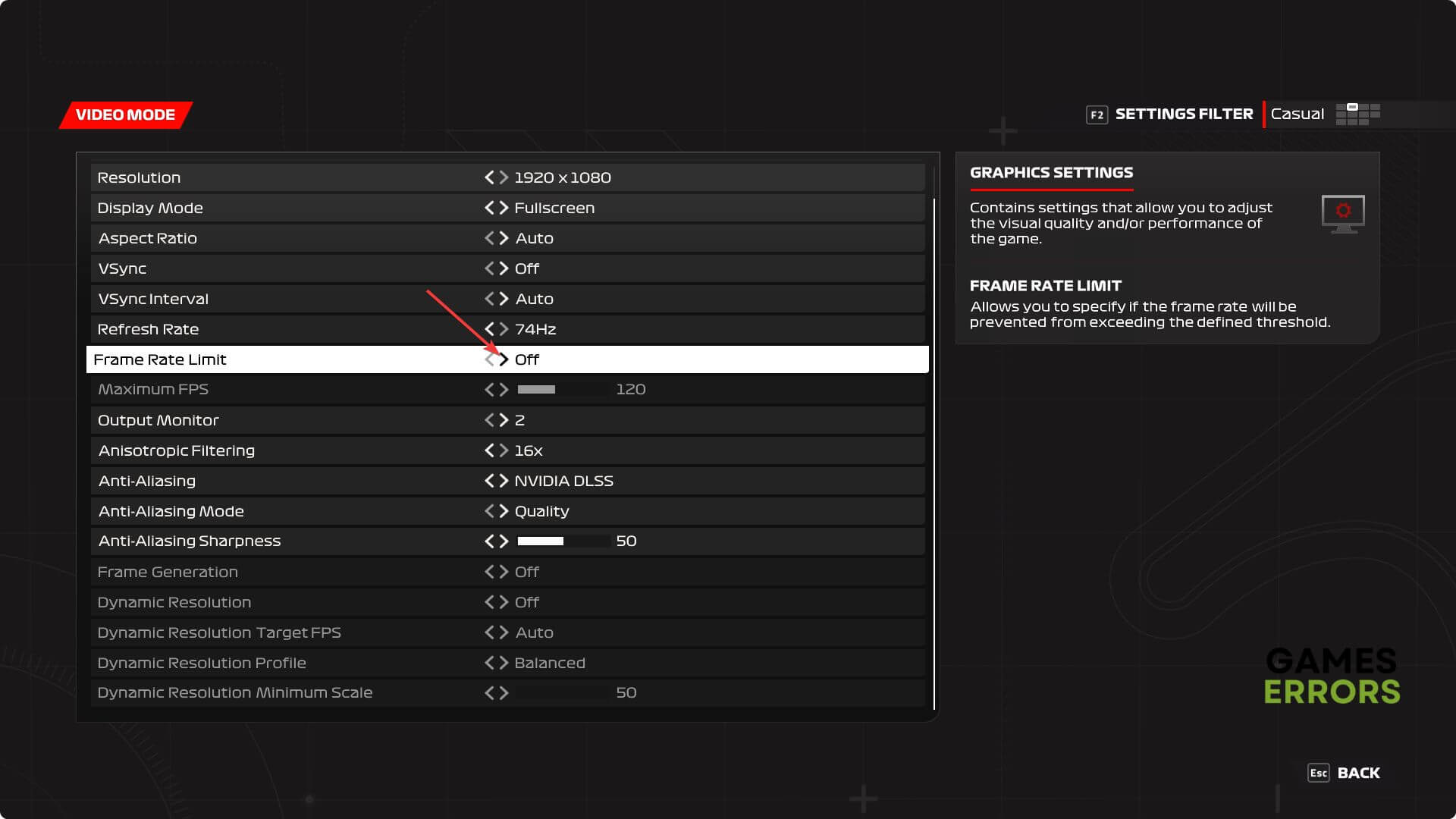Click left arrow for Anisotropic Filtering 16x
Viewport: 1456px width, 819px height.
[x=489, y=450]
